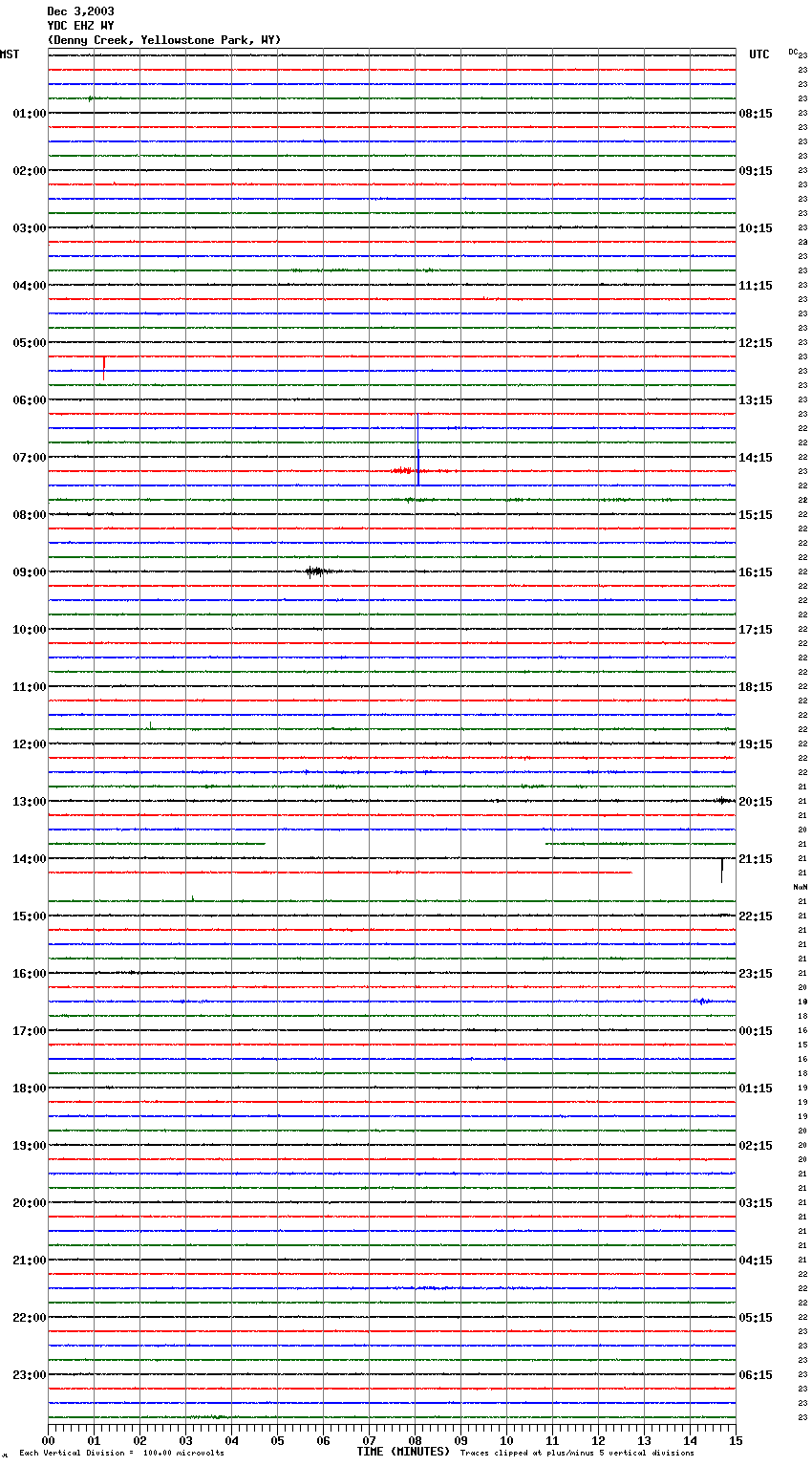
Task: Click the '07:00' MST time label
Action: tap(30, 458)
